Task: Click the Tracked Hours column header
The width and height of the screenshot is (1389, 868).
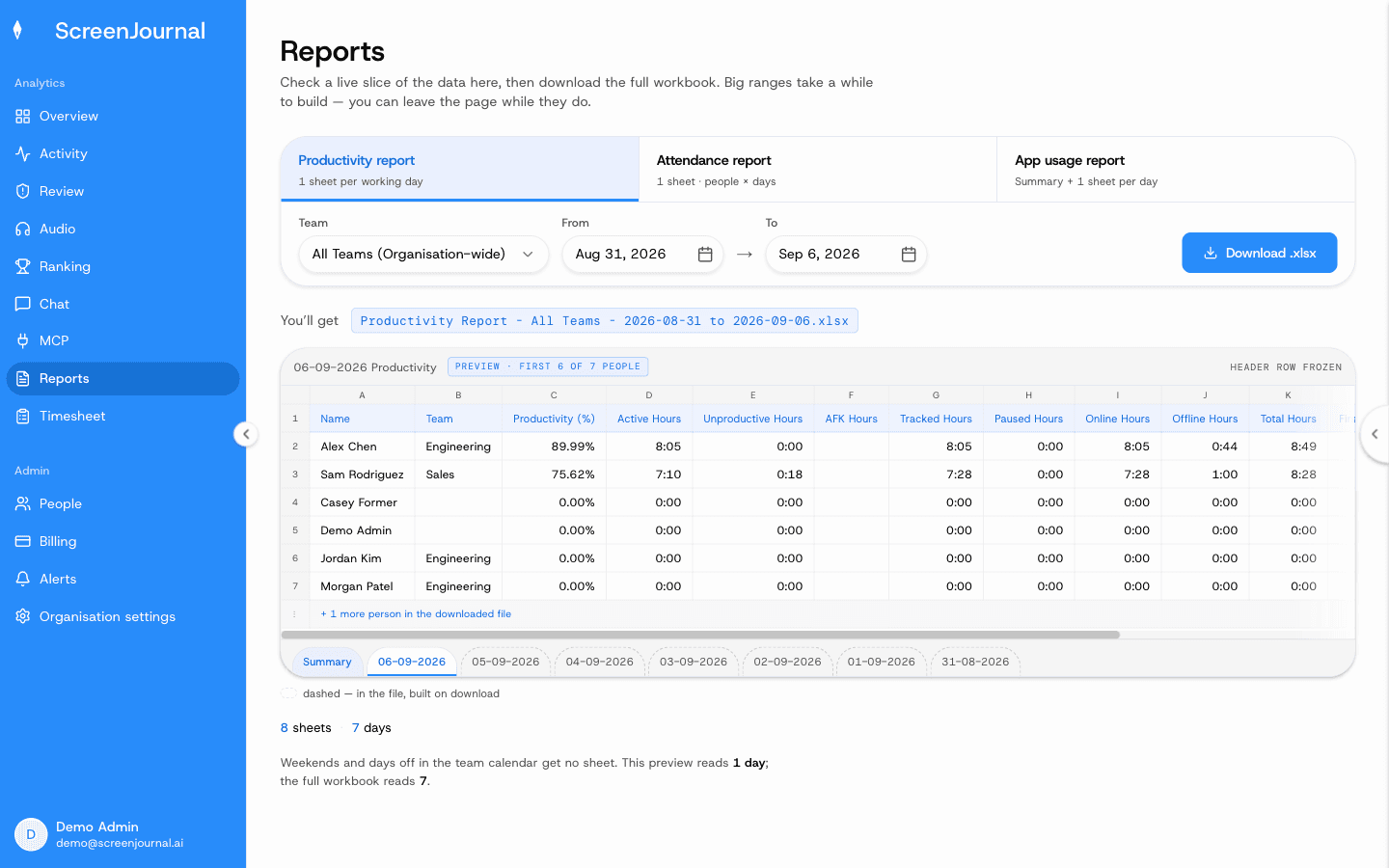Action: point(936,420)
